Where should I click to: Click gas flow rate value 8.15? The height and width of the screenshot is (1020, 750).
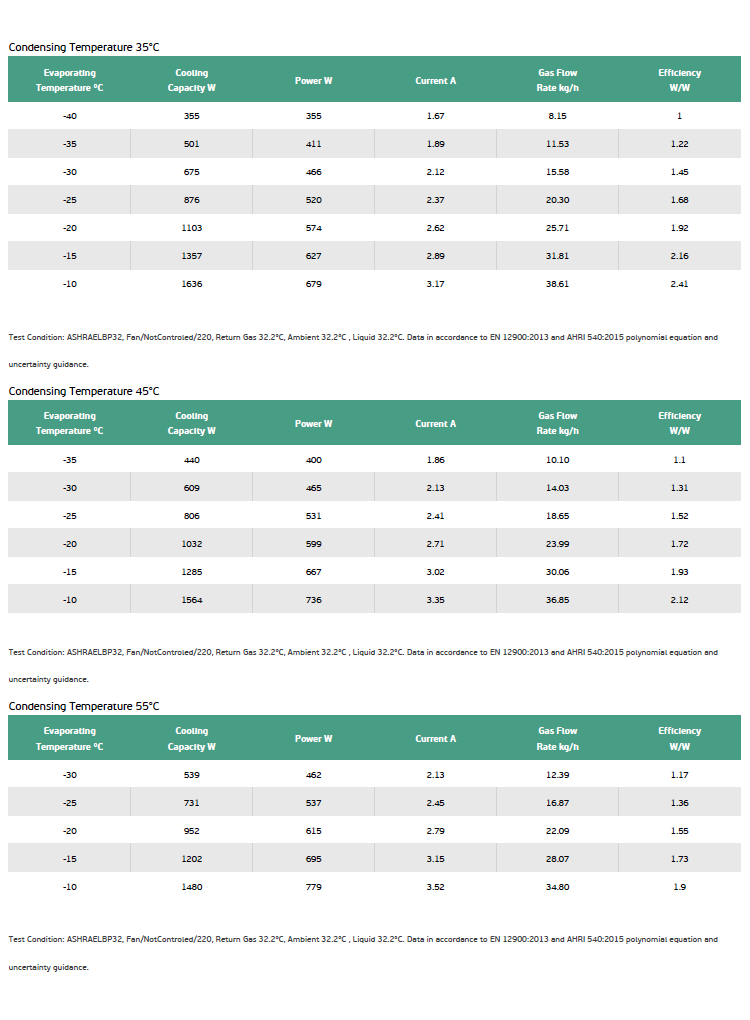click(x=557, y=116)
